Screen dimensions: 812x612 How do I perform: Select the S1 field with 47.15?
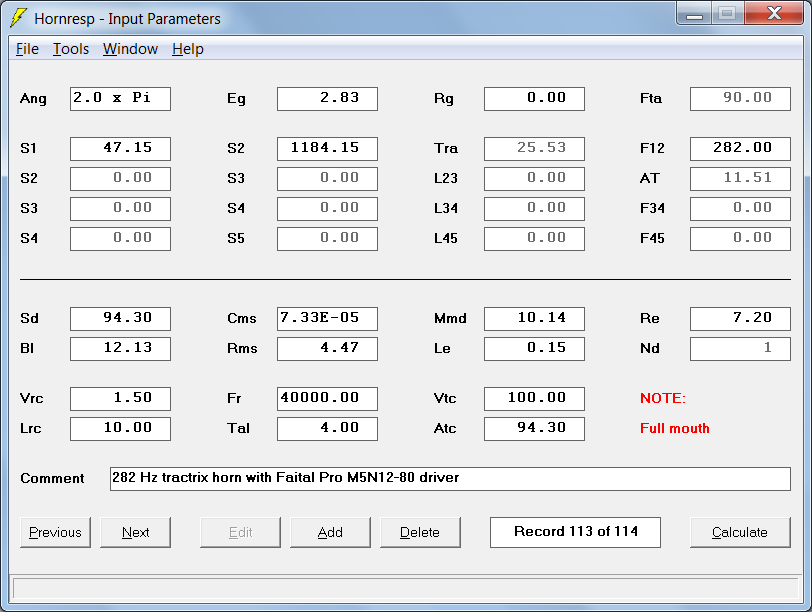[120, 149]
